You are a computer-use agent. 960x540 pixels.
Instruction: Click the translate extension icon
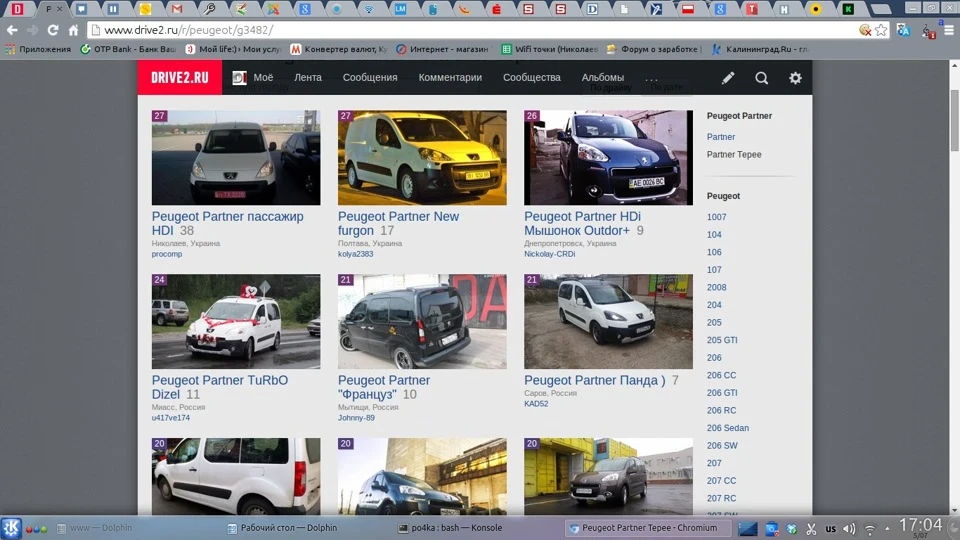(903, 30)
